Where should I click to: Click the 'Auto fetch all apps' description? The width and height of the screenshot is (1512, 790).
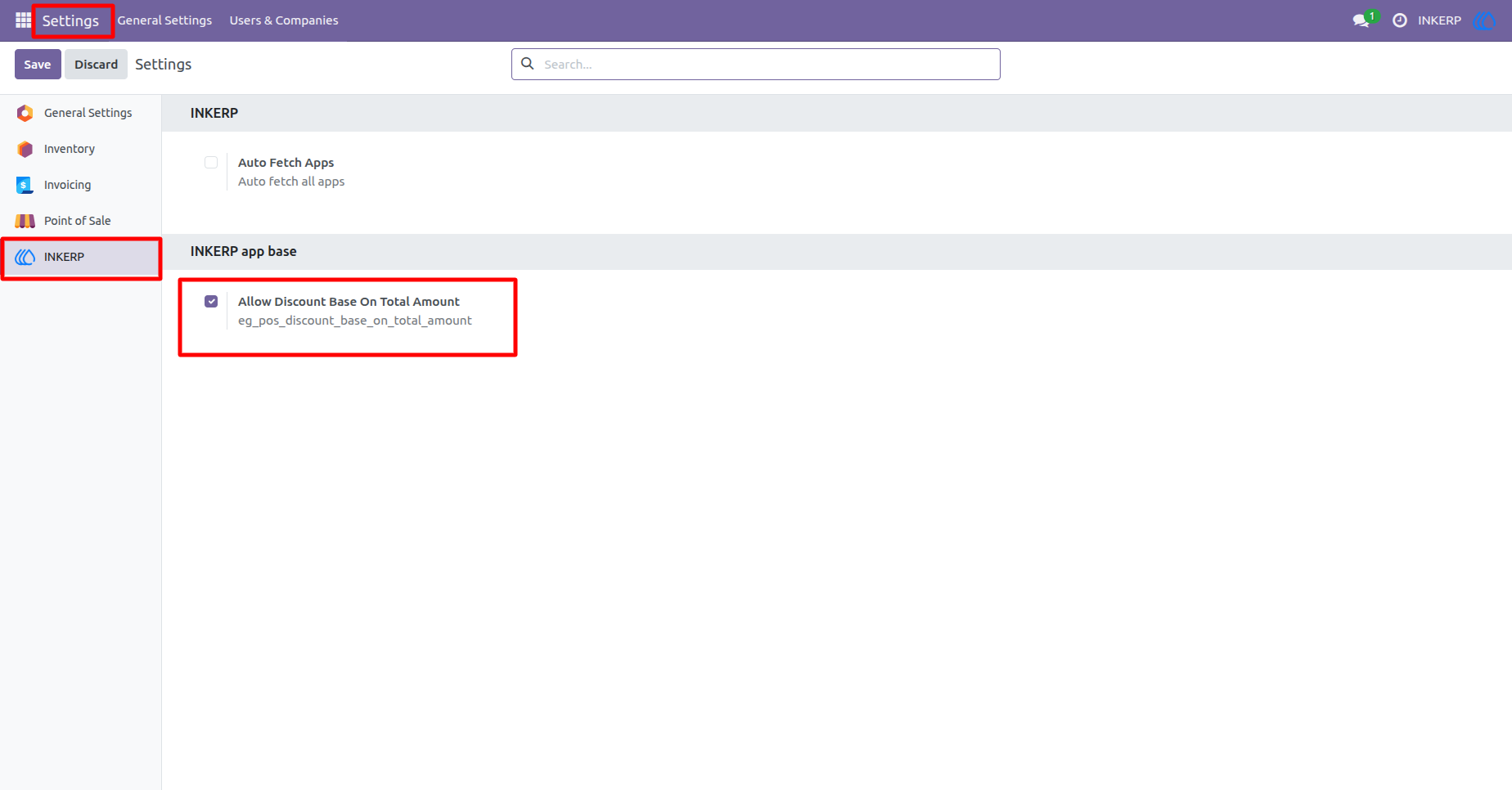coord(291,182)
